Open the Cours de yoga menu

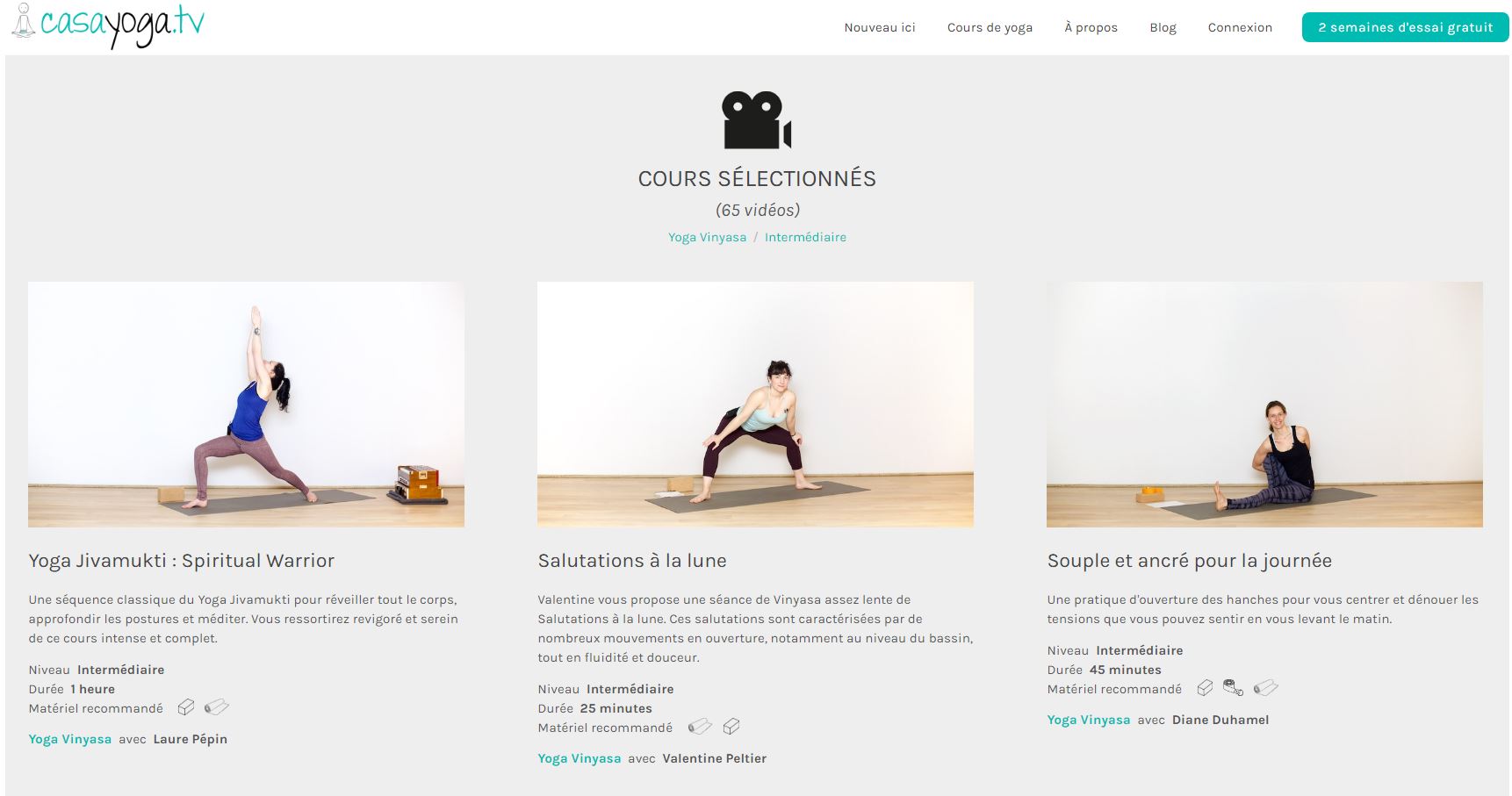990,27
